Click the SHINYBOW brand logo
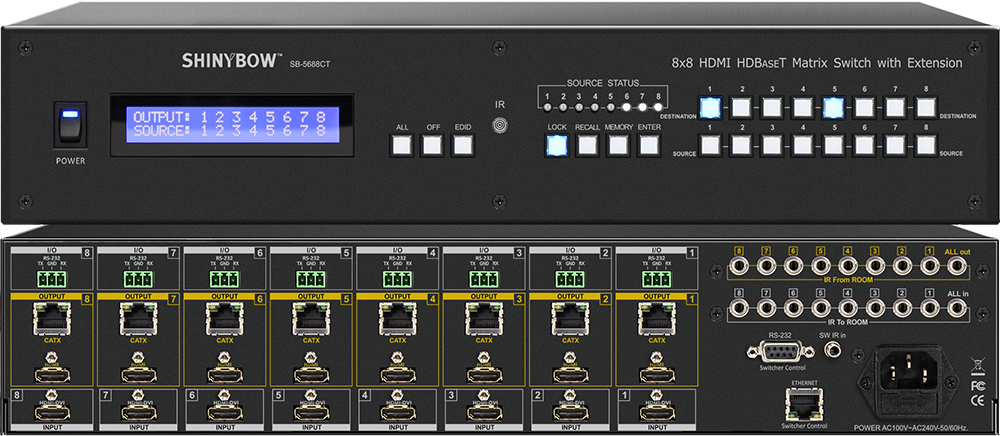This screenshot has height=436, width=1000. coord(232,61)
